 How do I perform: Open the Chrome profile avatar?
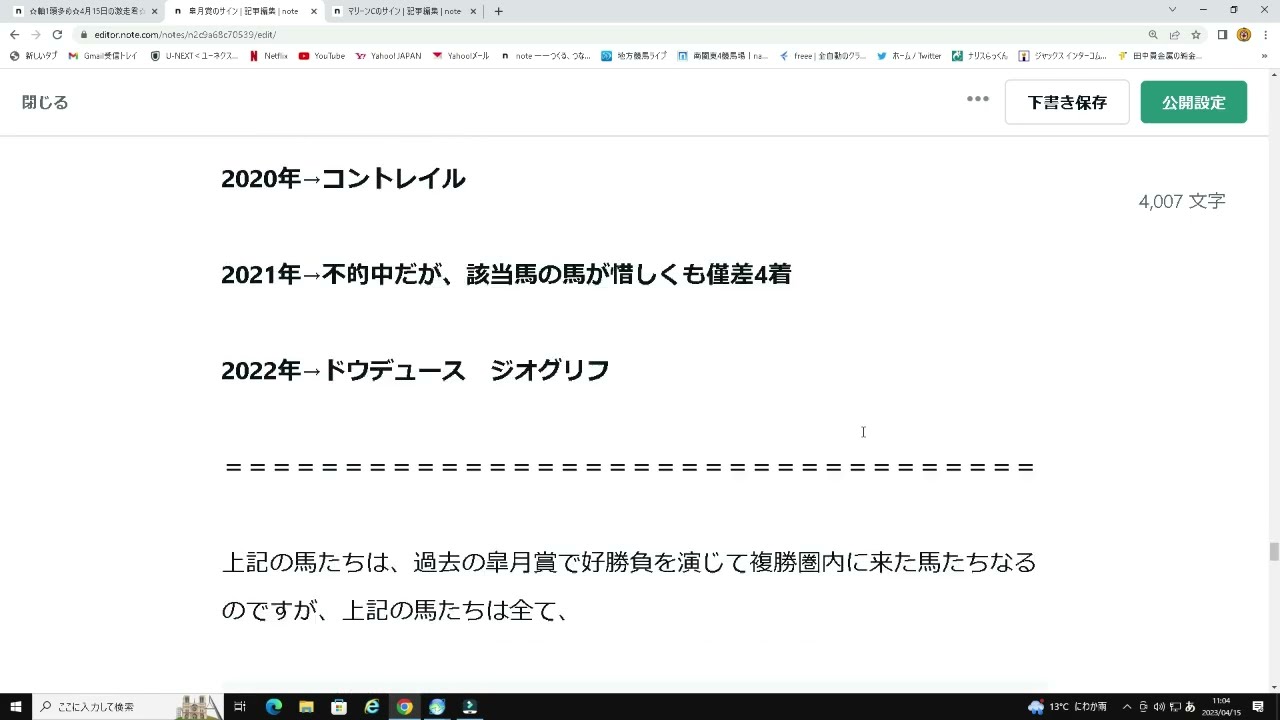(x=1243, y=33)
